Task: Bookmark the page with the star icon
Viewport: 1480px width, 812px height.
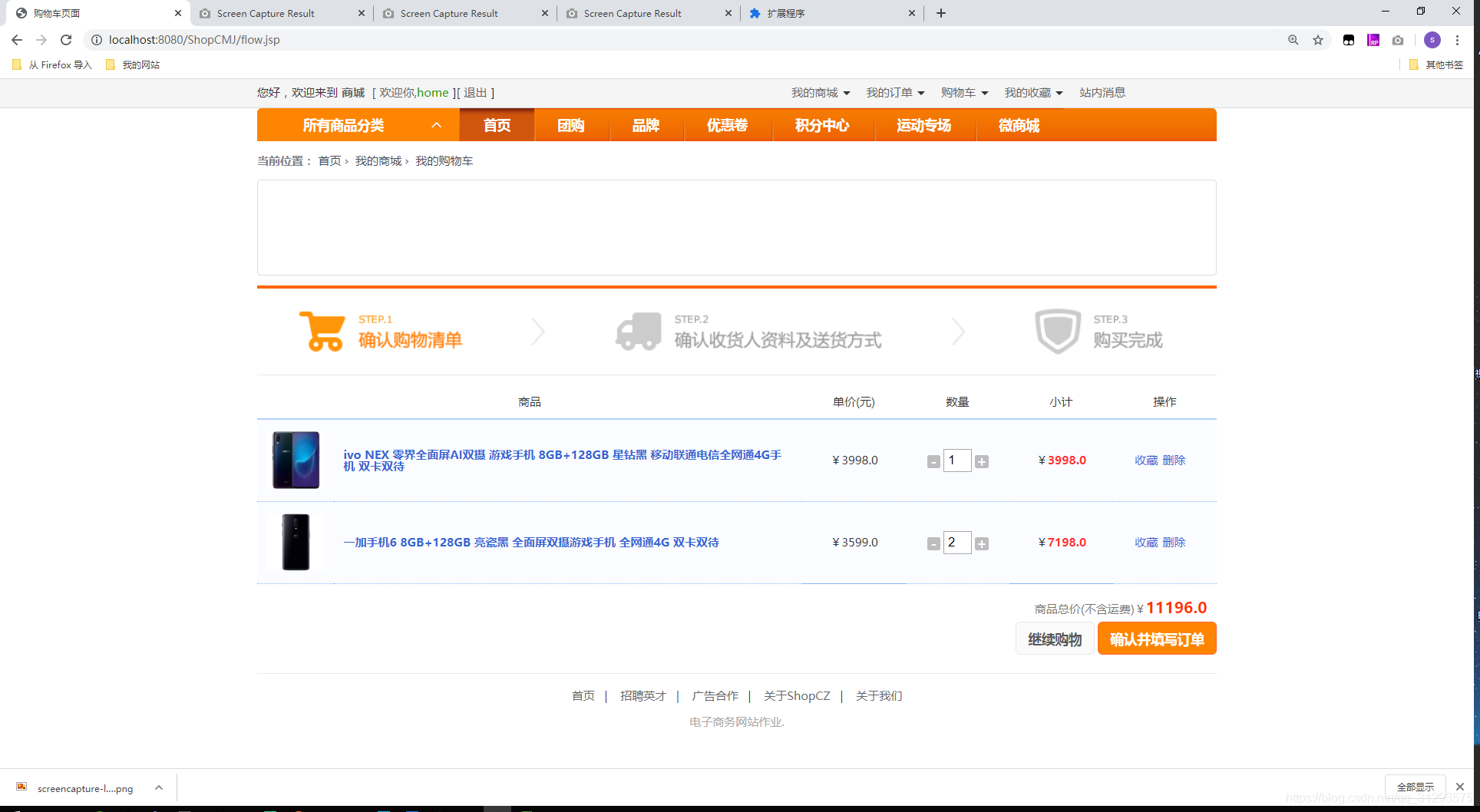Action: point(1318,39)
